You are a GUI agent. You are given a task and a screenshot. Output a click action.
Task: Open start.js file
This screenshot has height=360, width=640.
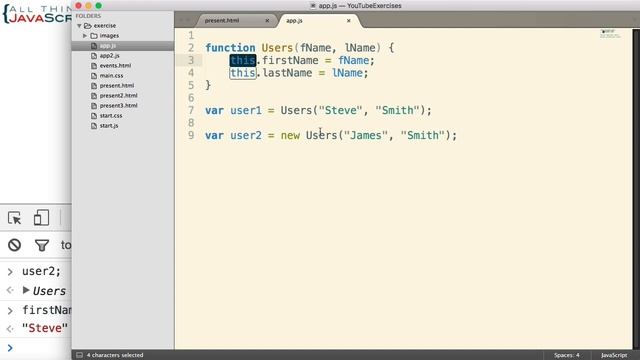[109, 126]
